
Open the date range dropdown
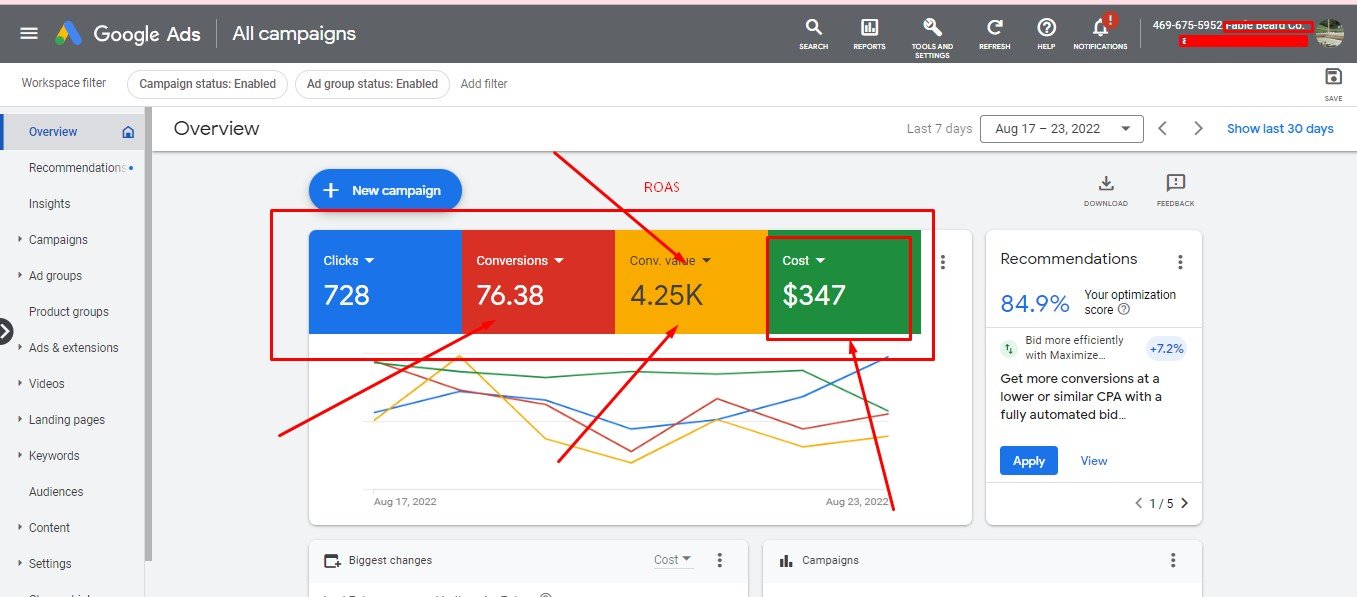click(x=1061, y=129)
